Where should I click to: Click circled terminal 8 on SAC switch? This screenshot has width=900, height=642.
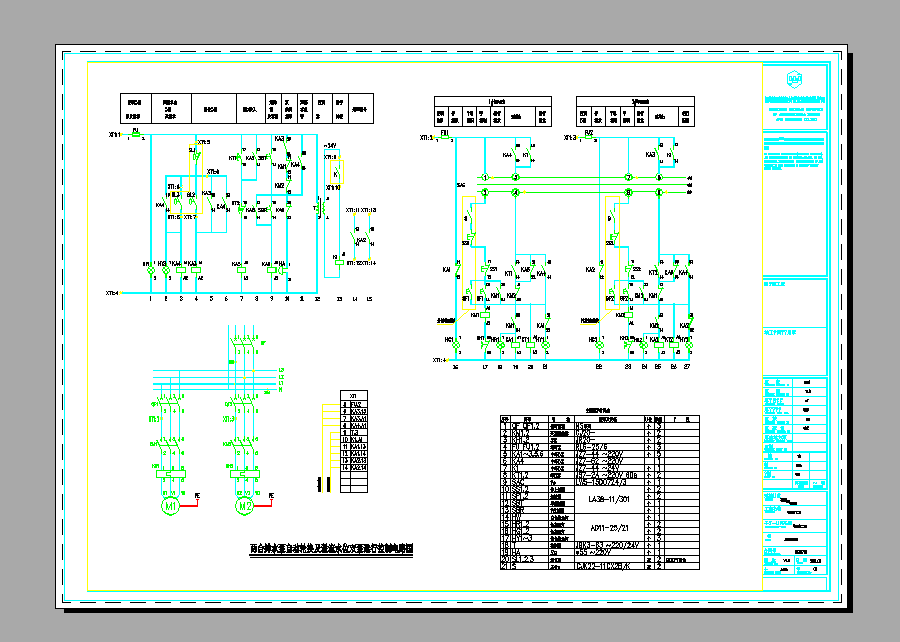[629, 193]
